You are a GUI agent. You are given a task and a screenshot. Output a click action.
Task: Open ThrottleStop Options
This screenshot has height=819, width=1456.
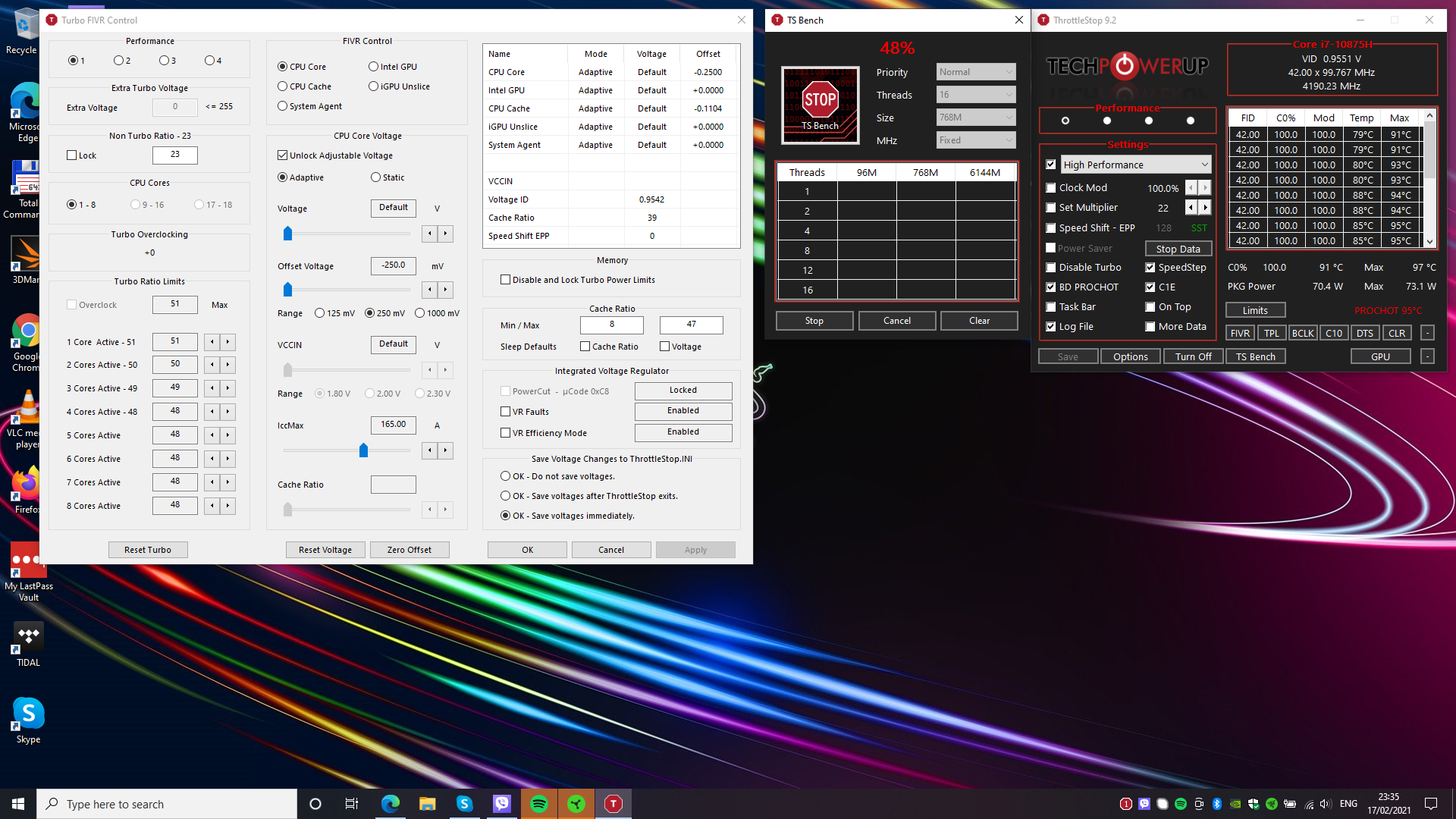[x=1130, y=357]
